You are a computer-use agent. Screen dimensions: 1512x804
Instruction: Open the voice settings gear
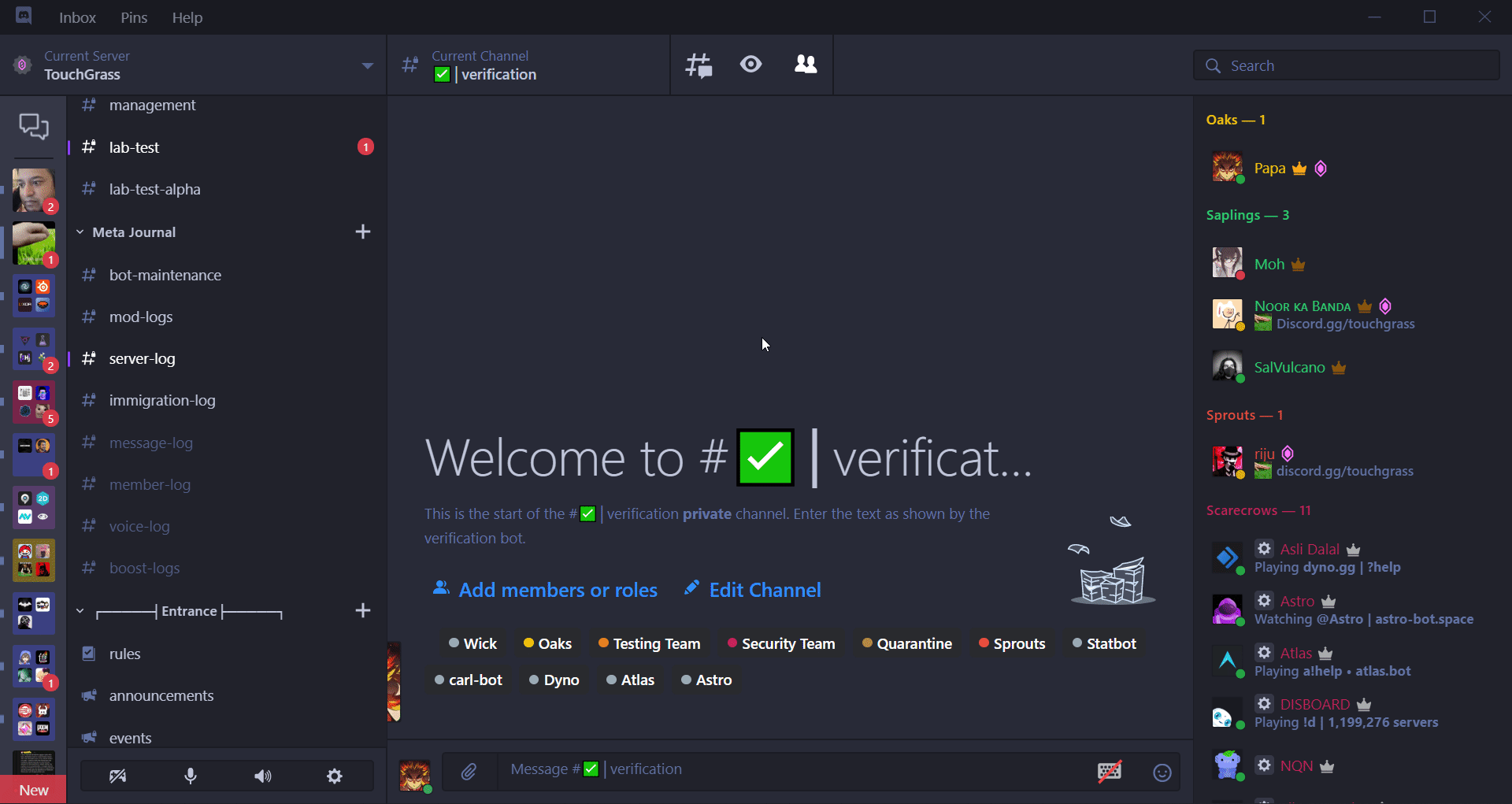[334, 776]
